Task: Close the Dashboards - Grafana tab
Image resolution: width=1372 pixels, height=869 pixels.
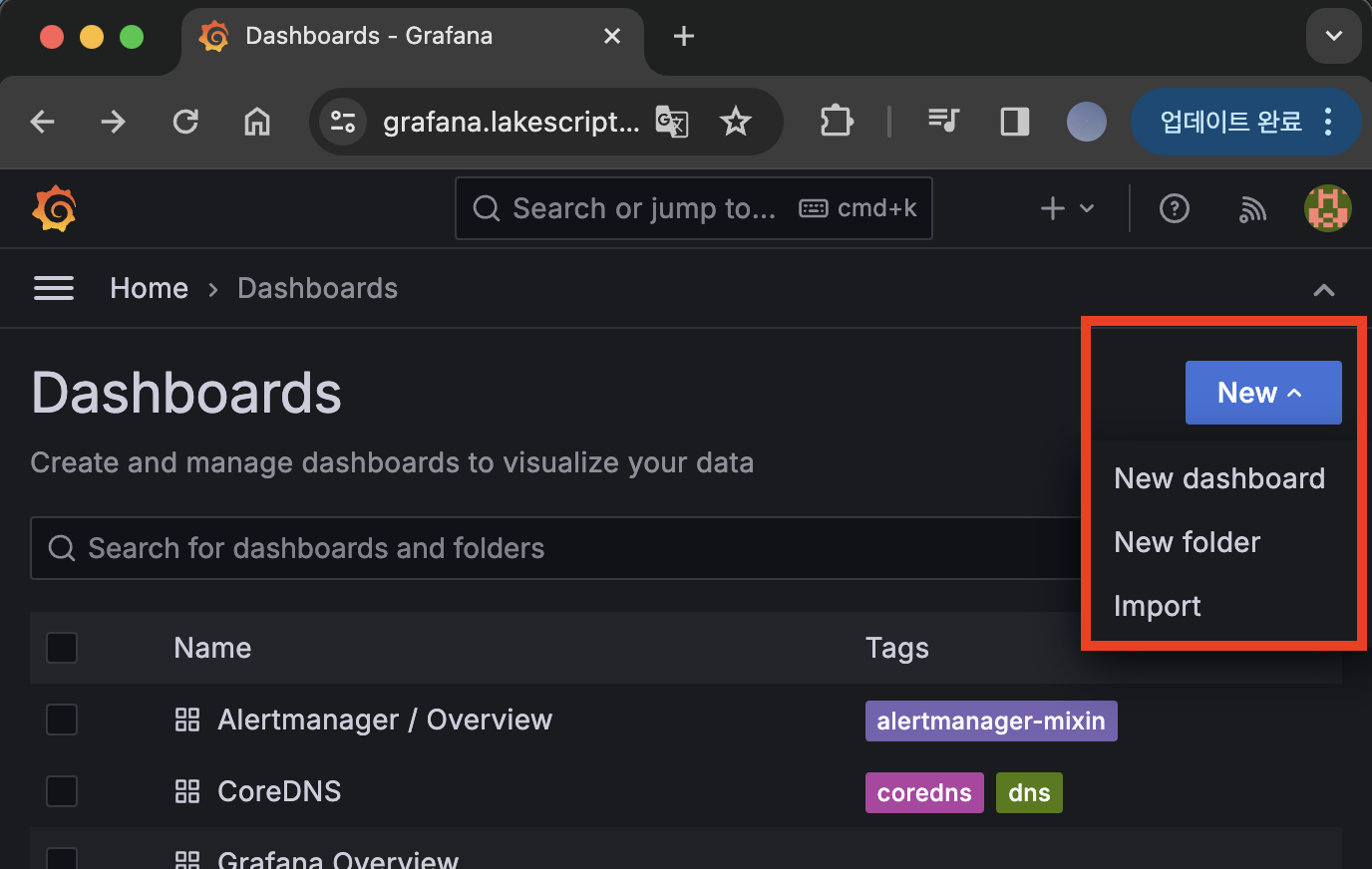Action: pos(612,36)
